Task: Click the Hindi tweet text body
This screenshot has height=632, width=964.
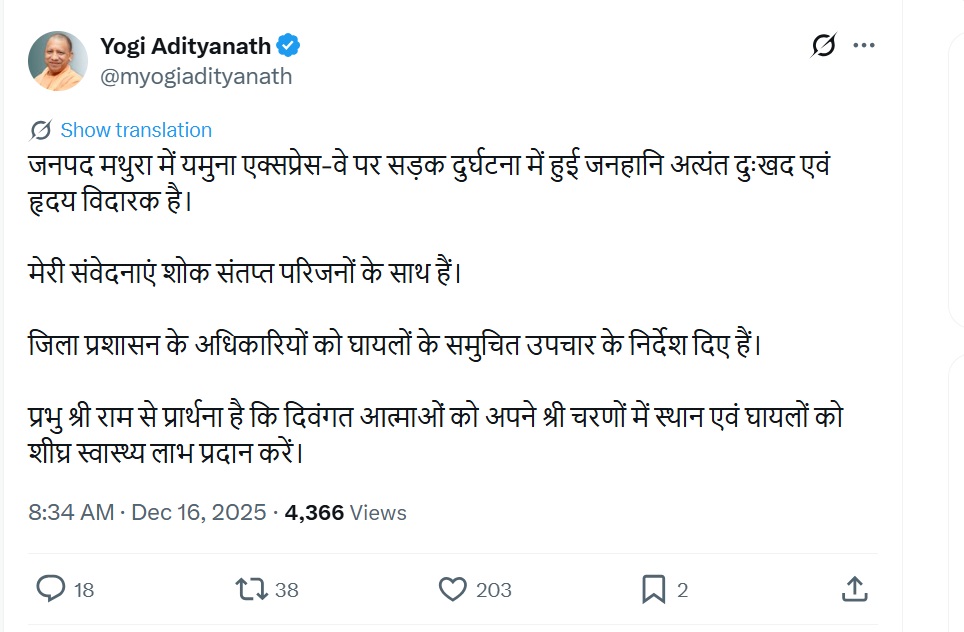Action: (x=430, y=310)
